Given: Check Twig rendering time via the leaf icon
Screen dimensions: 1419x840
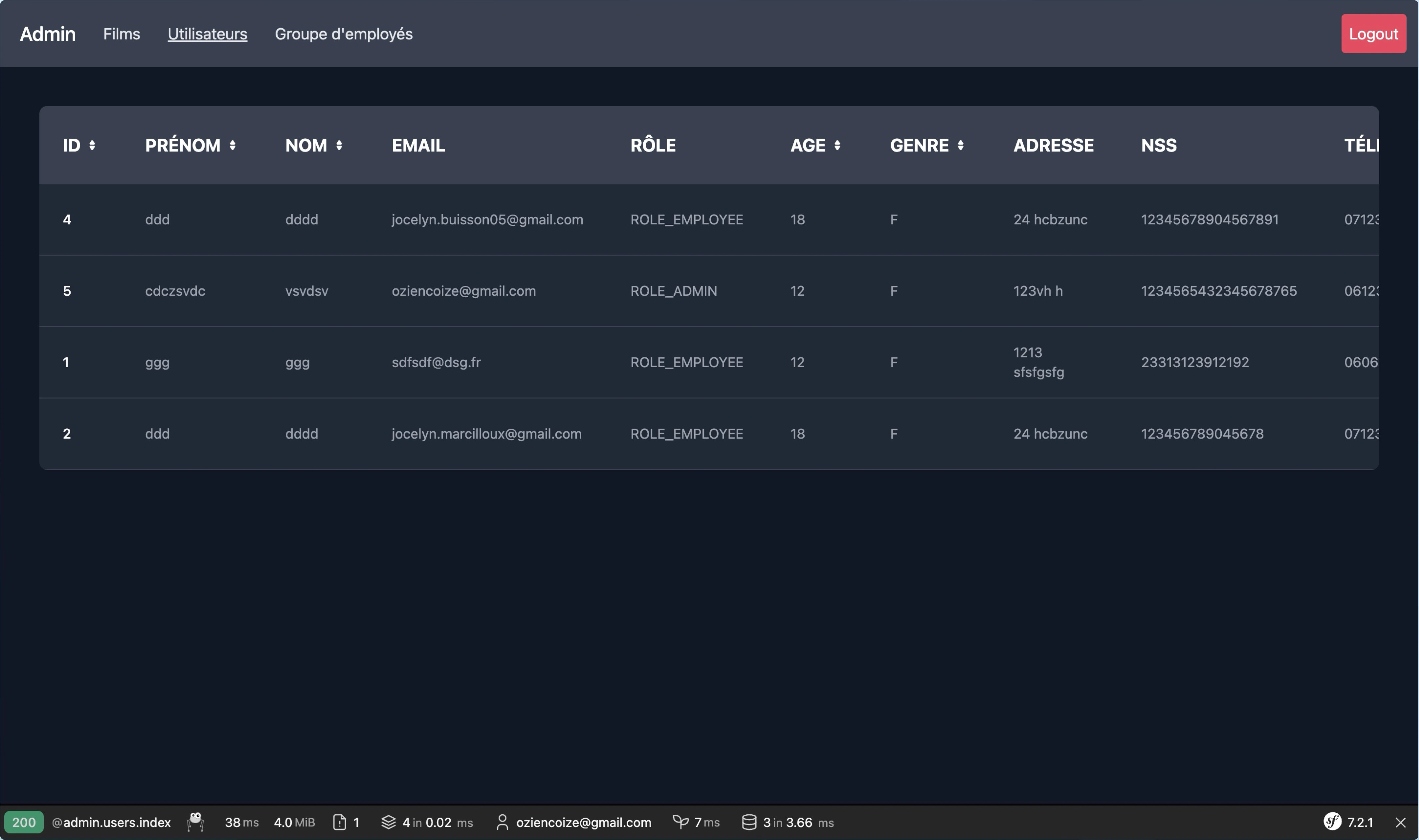Looking at the screenshot, I should coord(681,823).
